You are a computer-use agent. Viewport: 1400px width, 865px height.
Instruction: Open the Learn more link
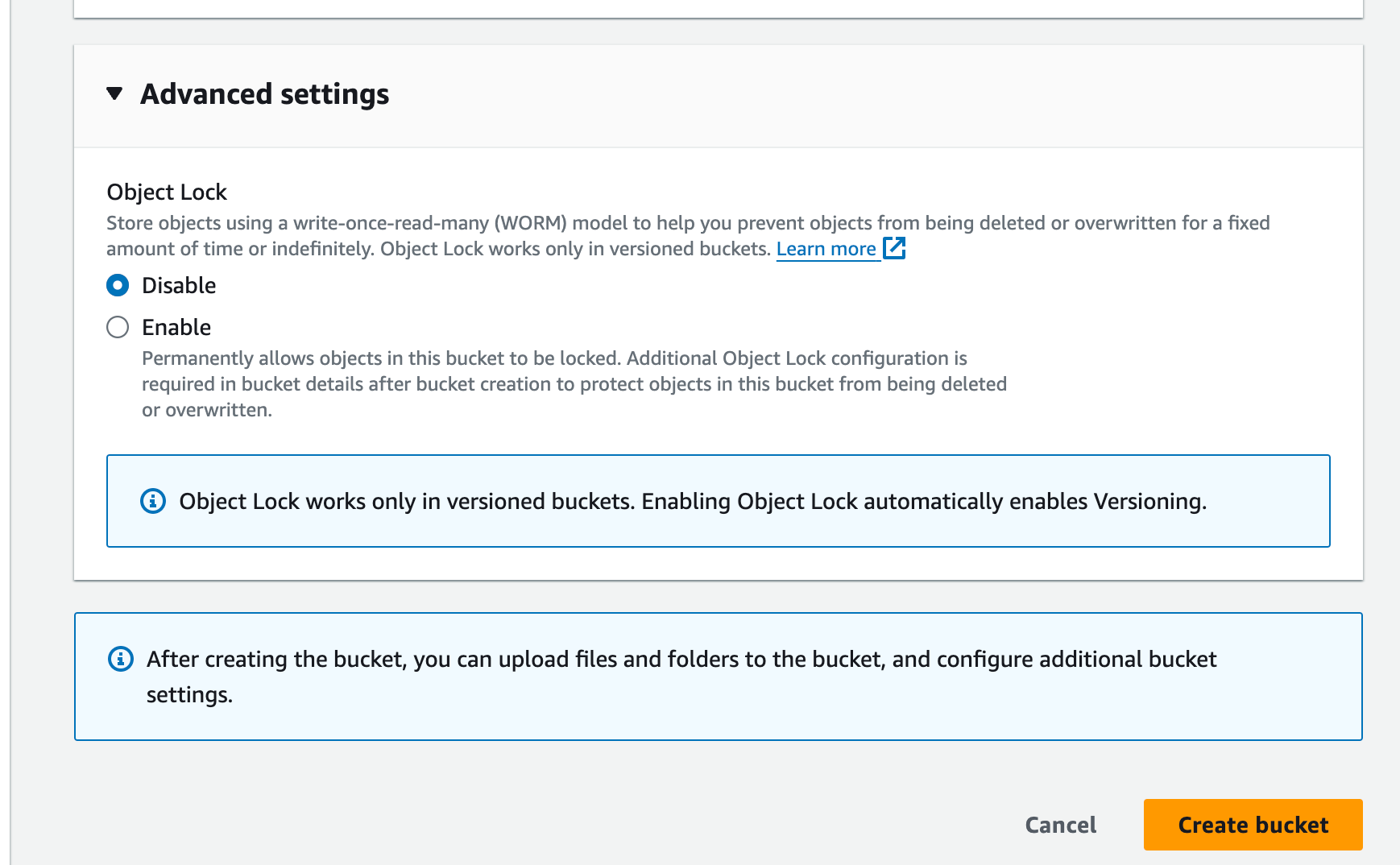[826, 249]
